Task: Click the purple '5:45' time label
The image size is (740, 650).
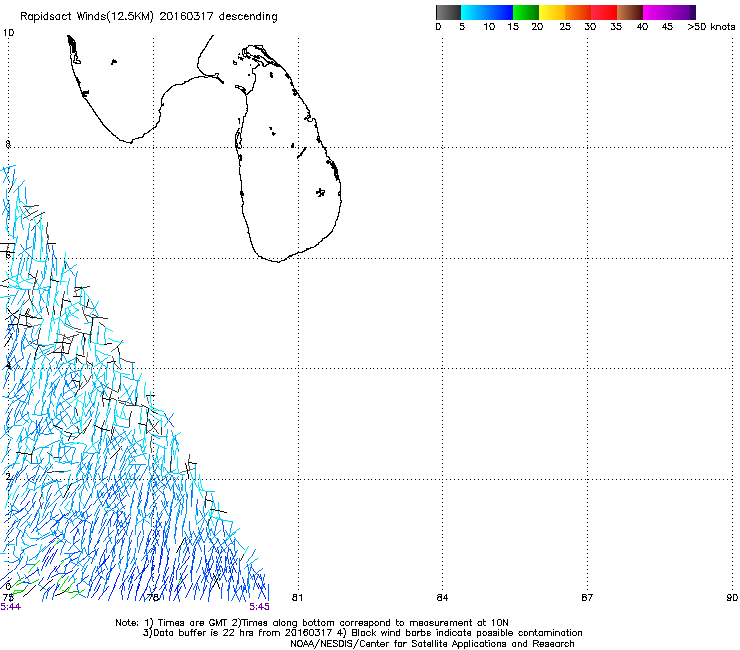Action: click(260, 607)
